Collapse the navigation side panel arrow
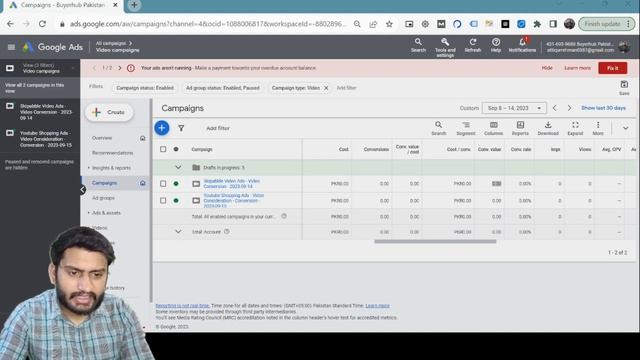 click(x=83, y=189)
